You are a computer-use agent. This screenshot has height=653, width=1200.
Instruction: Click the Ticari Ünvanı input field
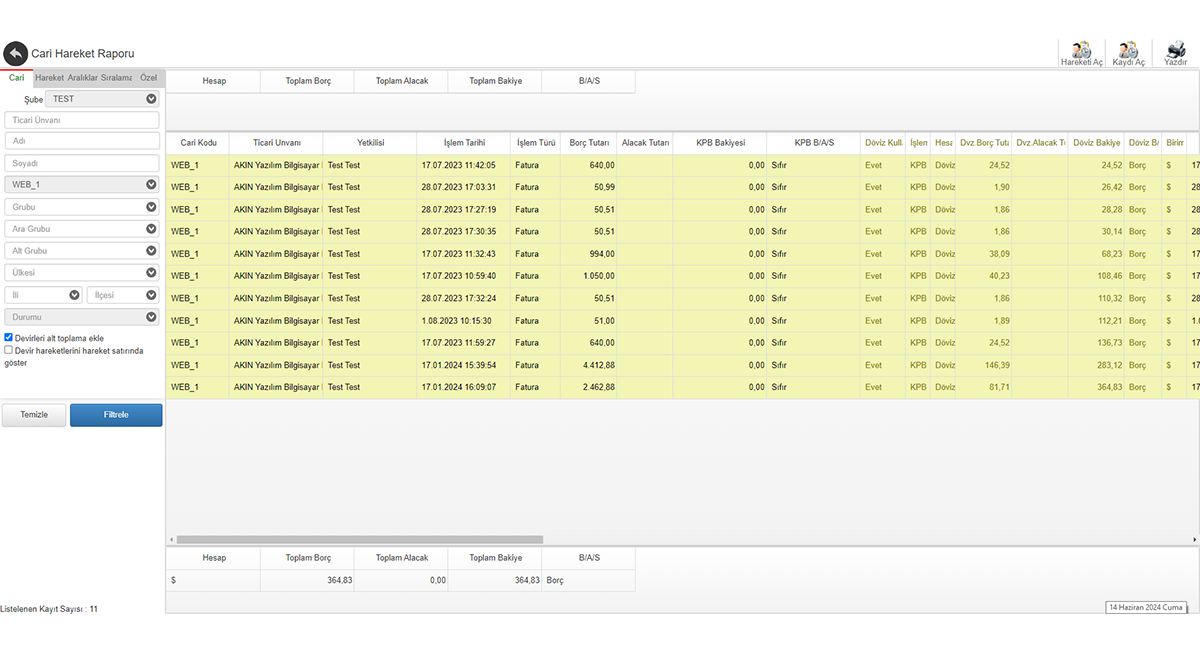[82, 120]
